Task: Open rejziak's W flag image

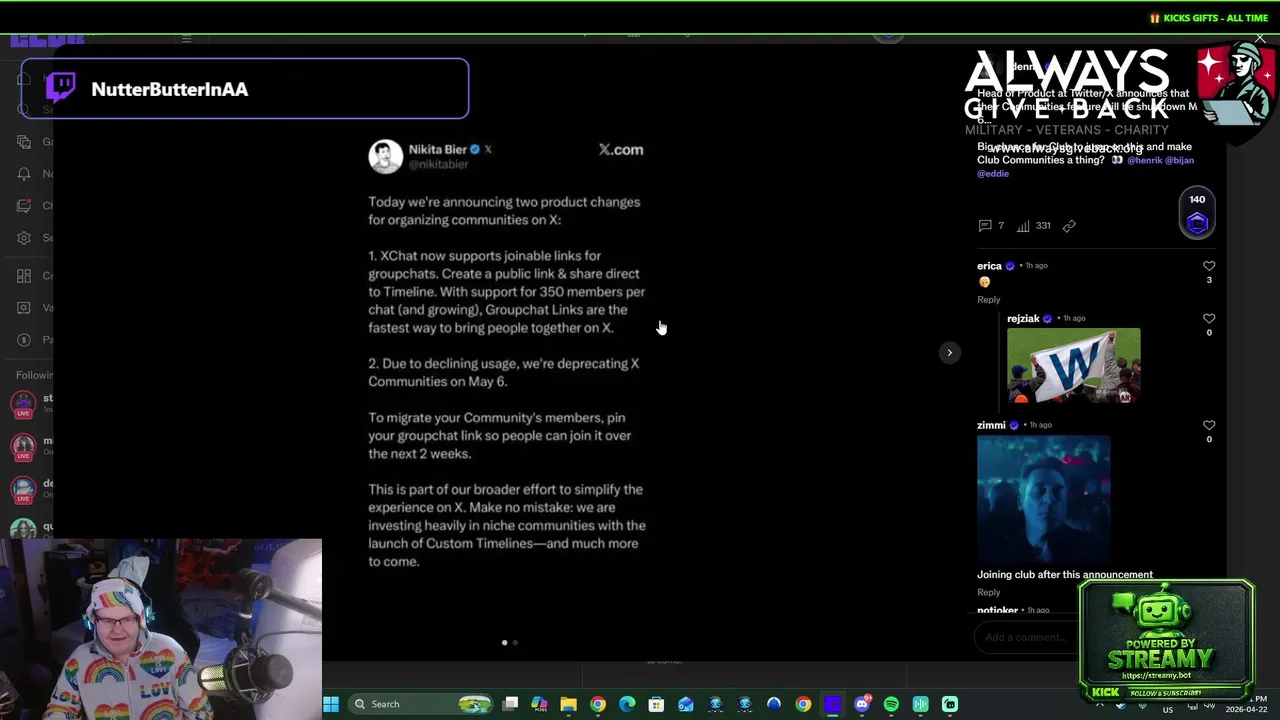Action: (x=1073, y=365)
